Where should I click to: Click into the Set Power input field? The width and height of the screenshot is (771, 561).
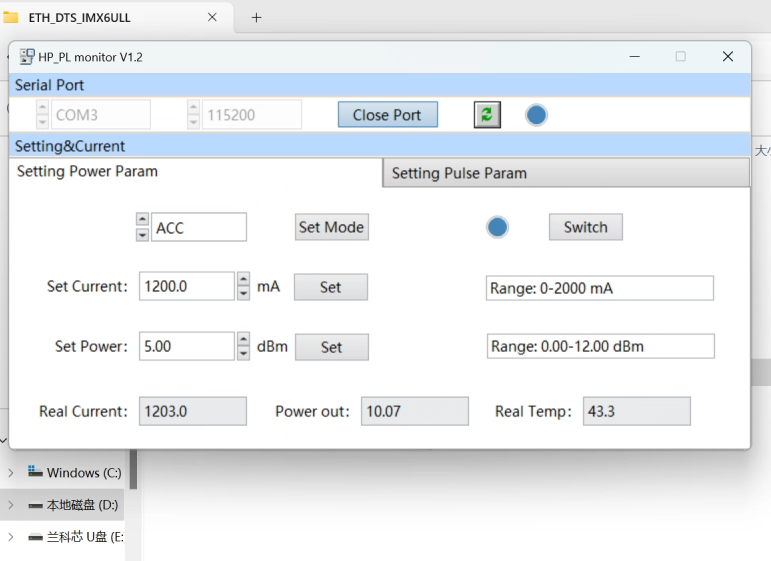click(186, 346)
